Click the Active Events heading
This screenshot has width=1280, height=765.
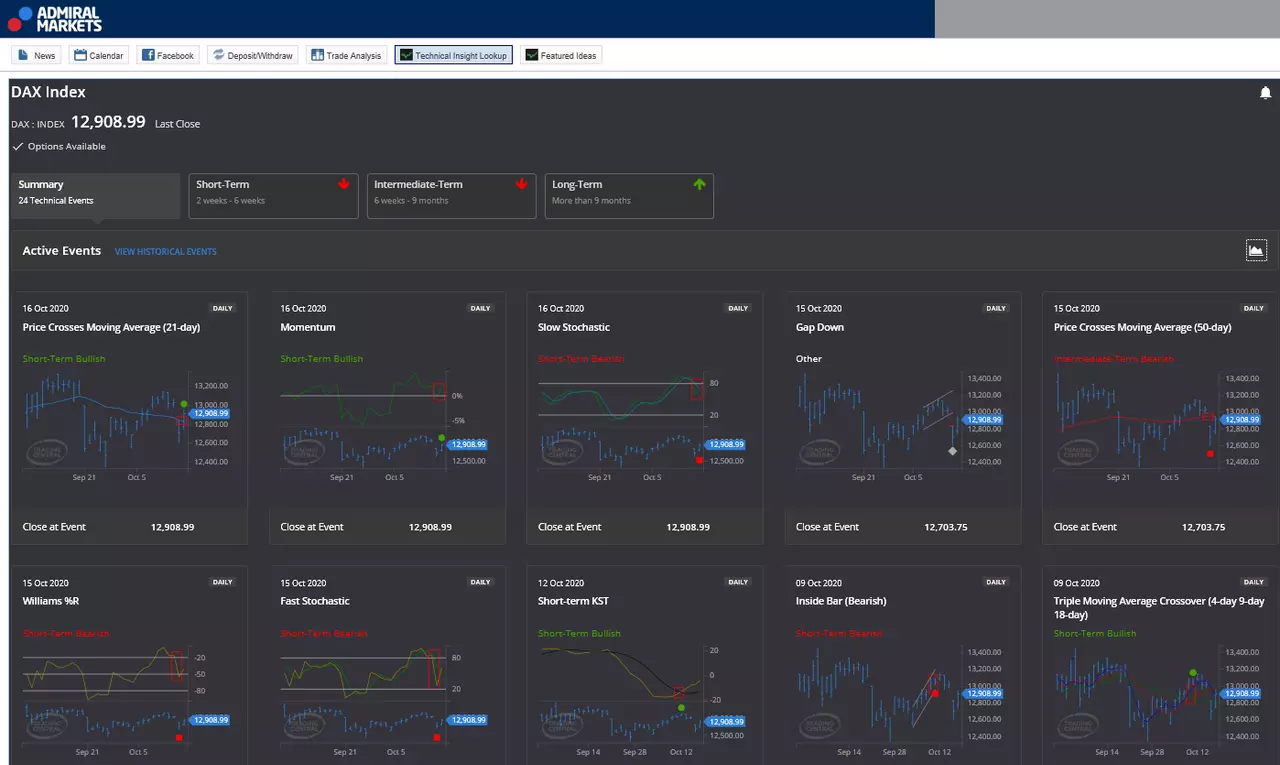tap(62, 250)
